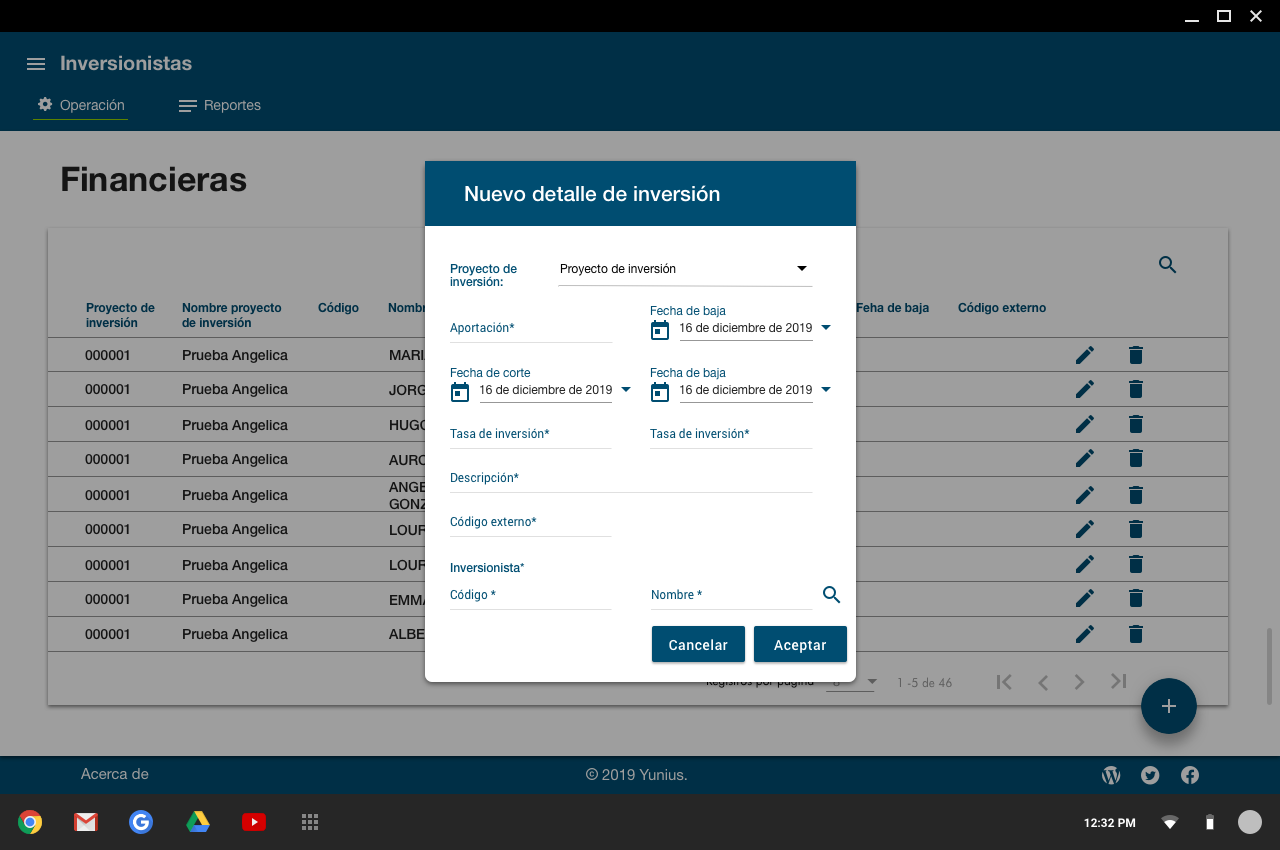The width and height of the screenshot is (1280, 850).
Task: Open the Facebook link in footer
Action: [1190, 775]
